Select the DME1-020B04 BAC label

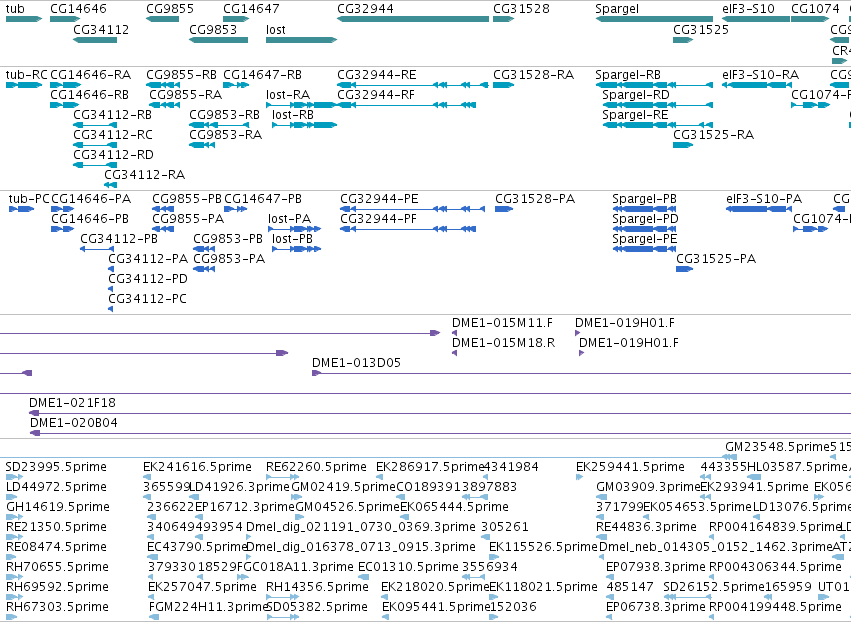[74, 423]
